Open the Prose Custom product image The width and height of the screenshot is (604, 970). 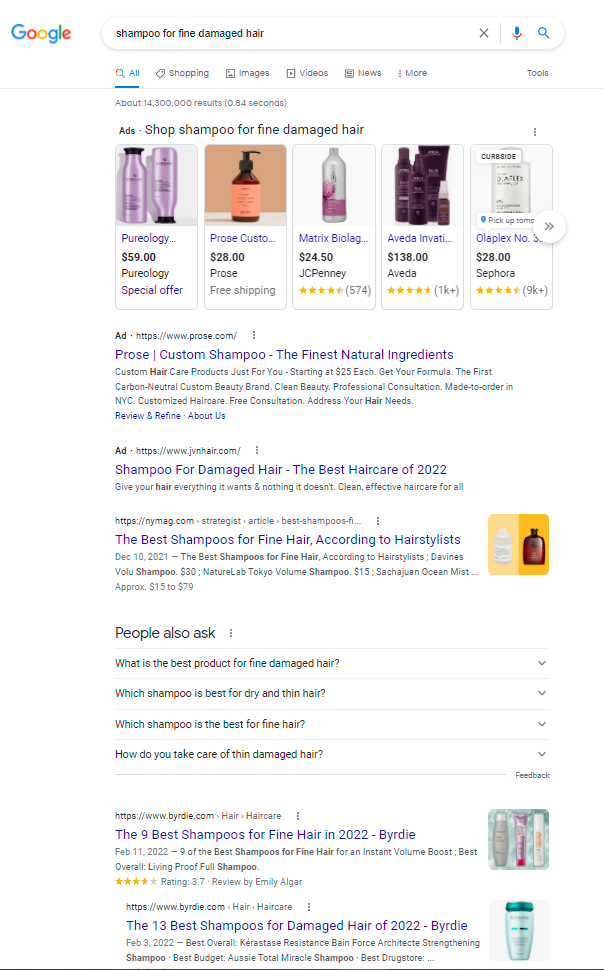point(245,185)
